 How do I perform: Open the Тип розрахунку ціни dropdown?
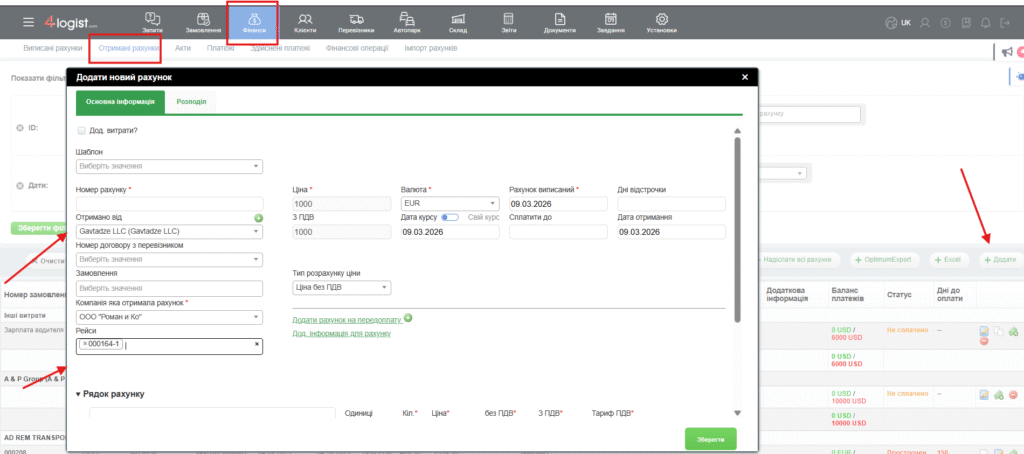pyautogui.click(x=341, y=288)
